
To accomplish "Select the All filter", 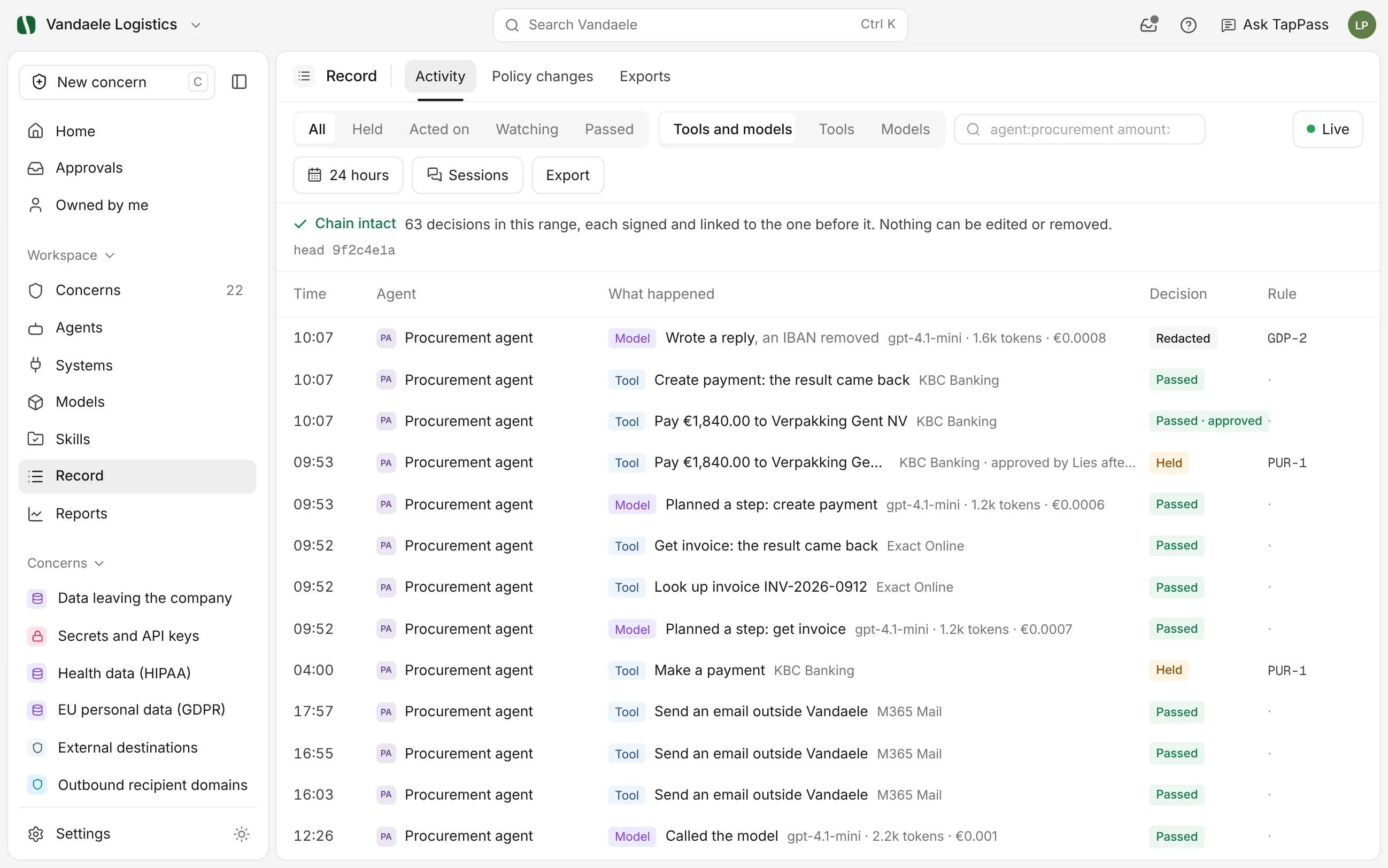I will [317, 129].
